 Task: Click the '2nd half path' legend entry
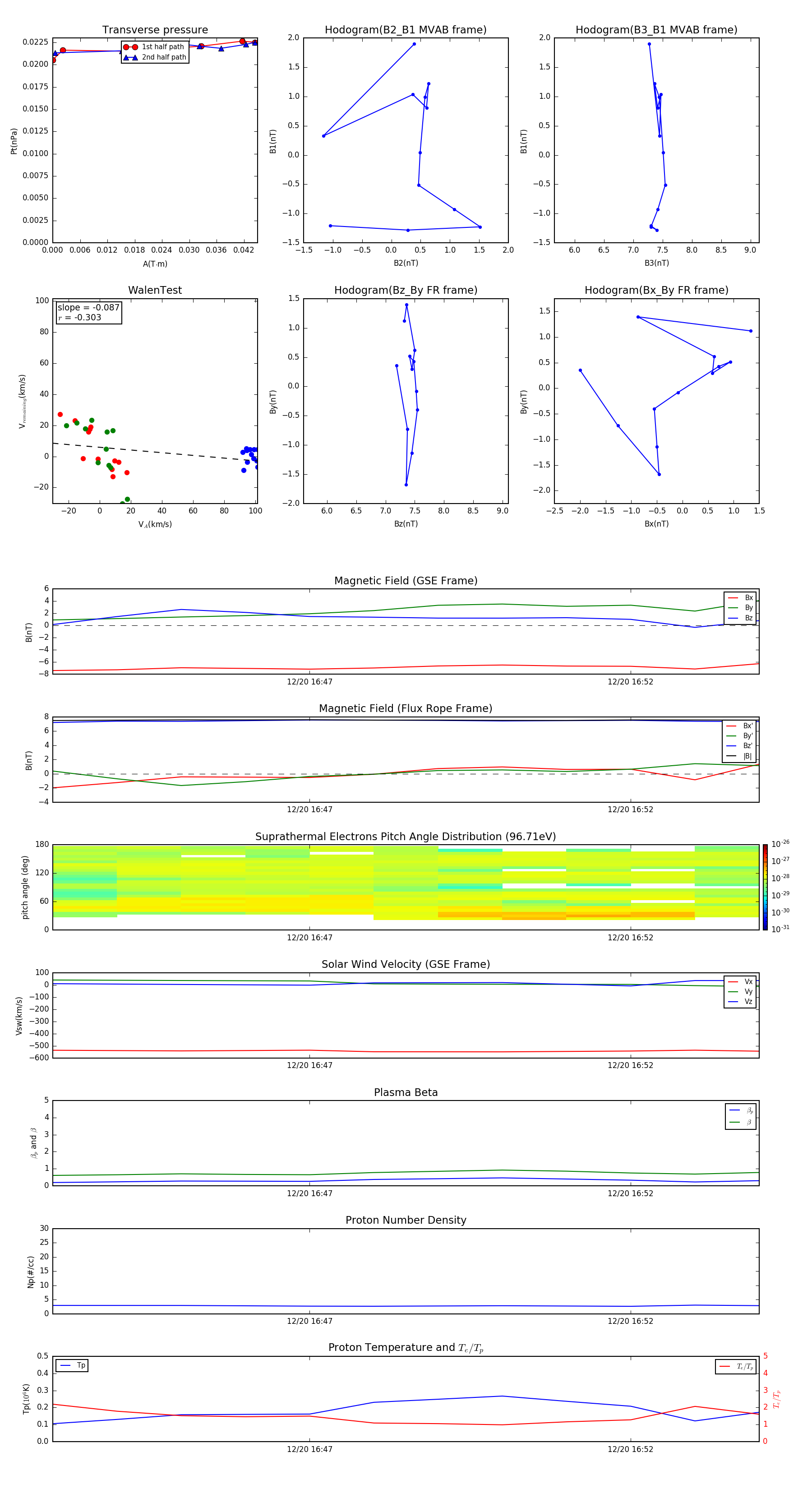[156, 57]
